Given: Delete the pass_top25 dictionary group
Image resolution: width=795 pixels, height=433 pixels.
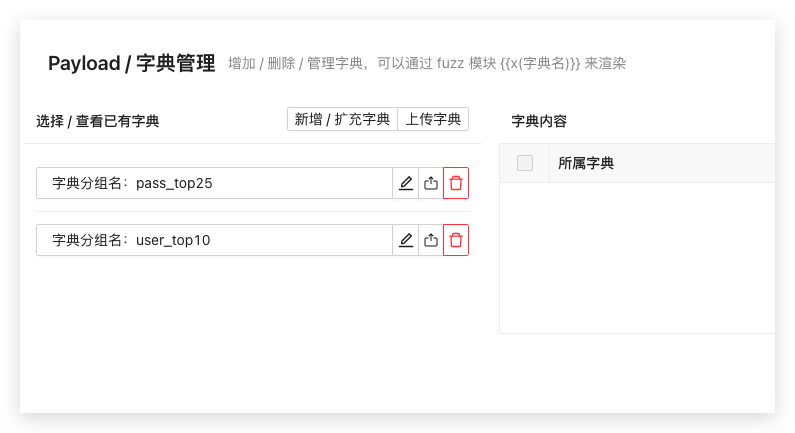Looking at the screenshot, I should coord(456,183).
